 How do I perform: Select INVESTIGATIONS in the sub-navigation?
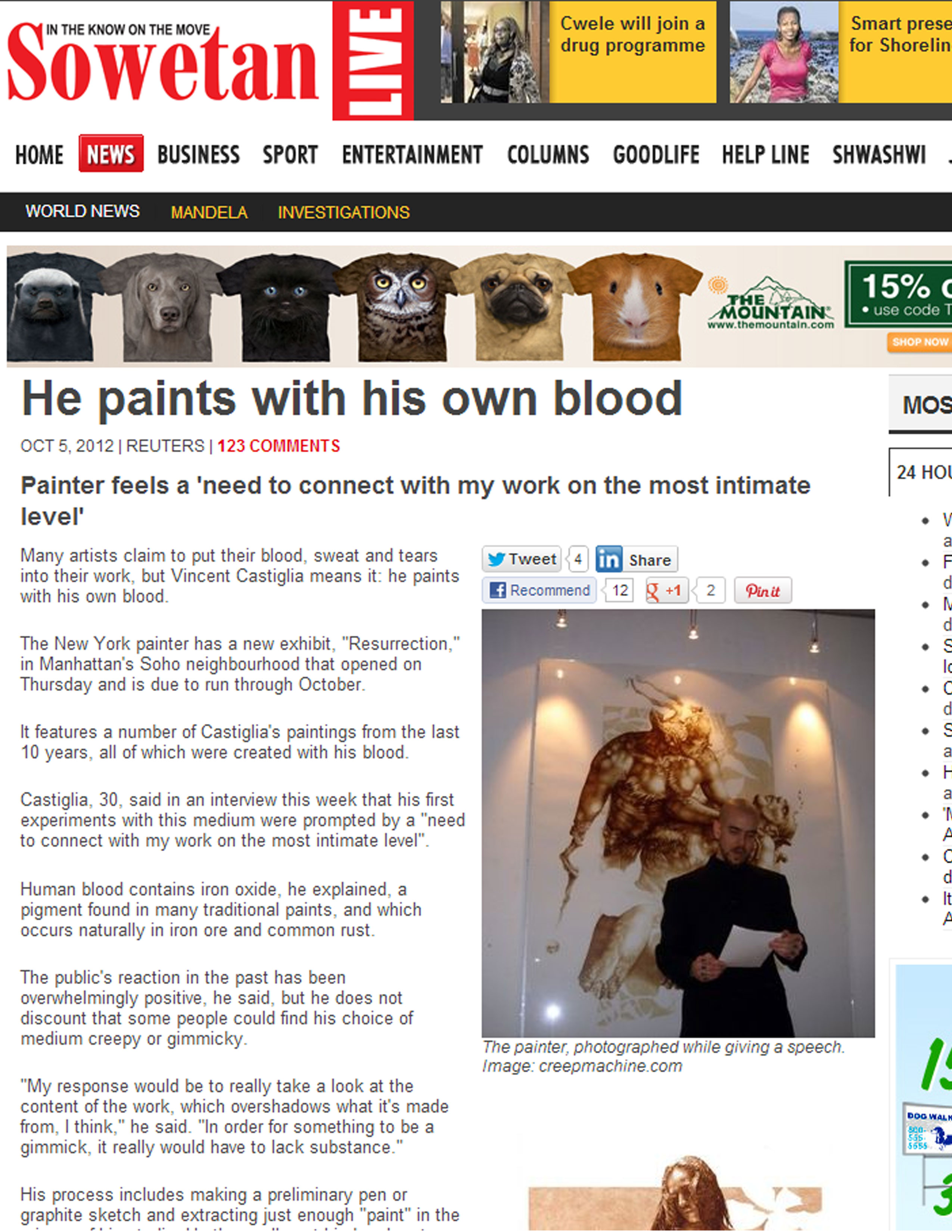[x=343, y=212]
